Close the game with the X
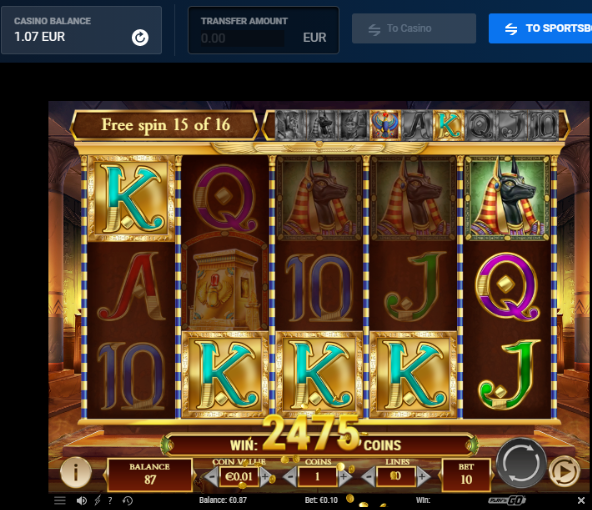Viewport: 592px width, 510px height. click(x=581, y=501)
